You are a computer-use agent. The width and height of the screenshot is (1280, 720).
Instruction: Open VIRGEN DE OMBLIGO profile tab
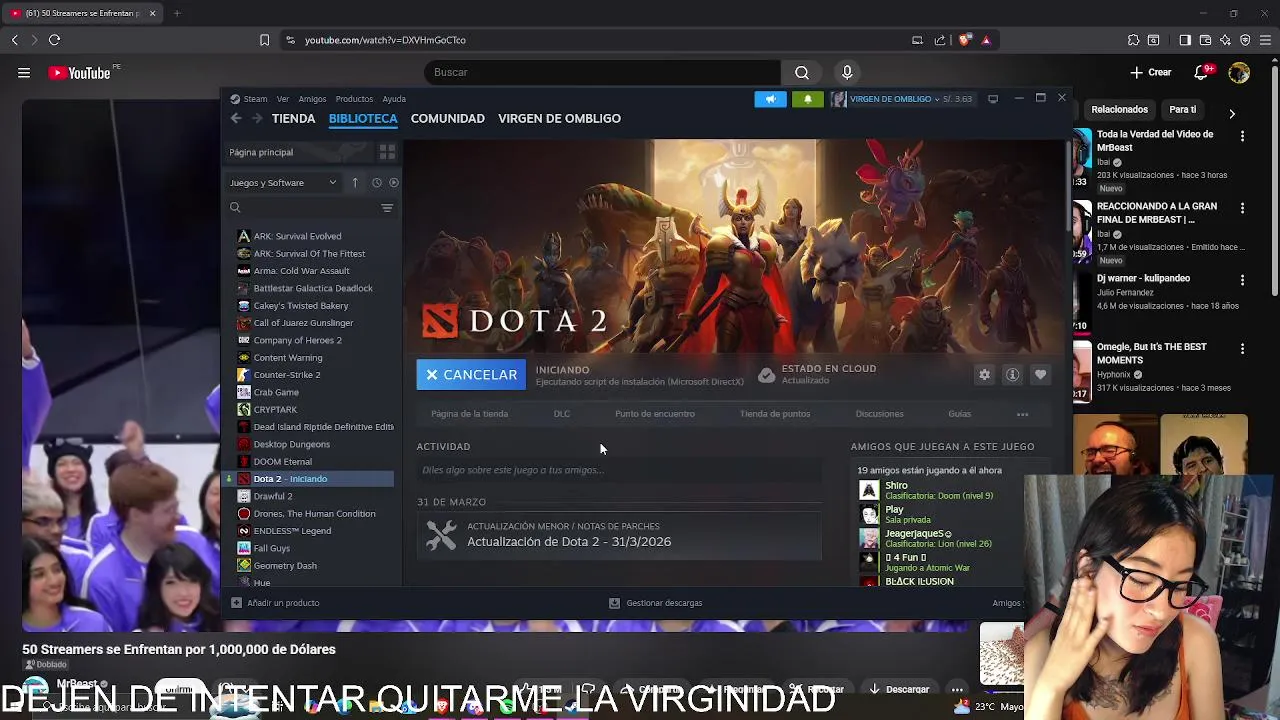tap(559, 118)
